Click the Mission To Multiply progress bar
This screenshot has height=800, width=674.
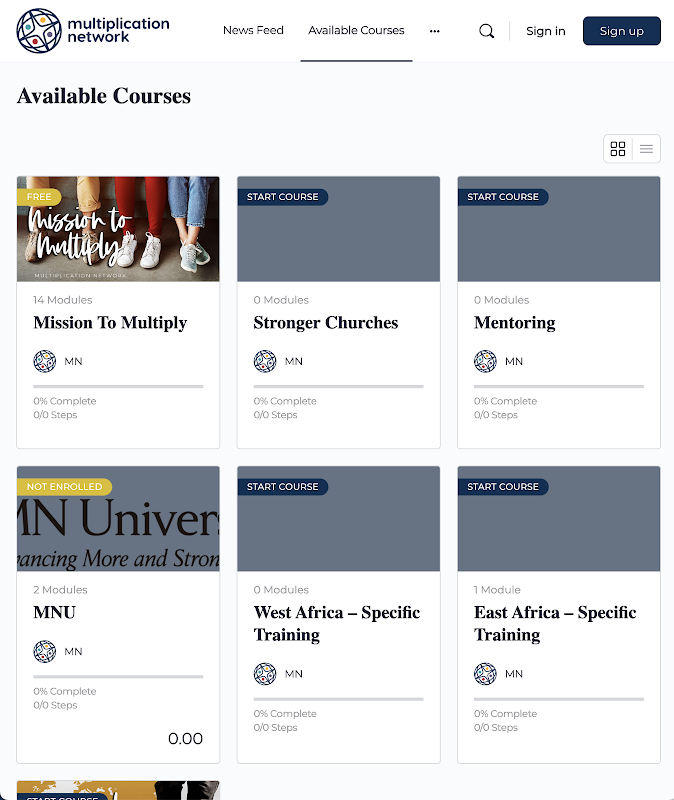click(x=118, y=386)
